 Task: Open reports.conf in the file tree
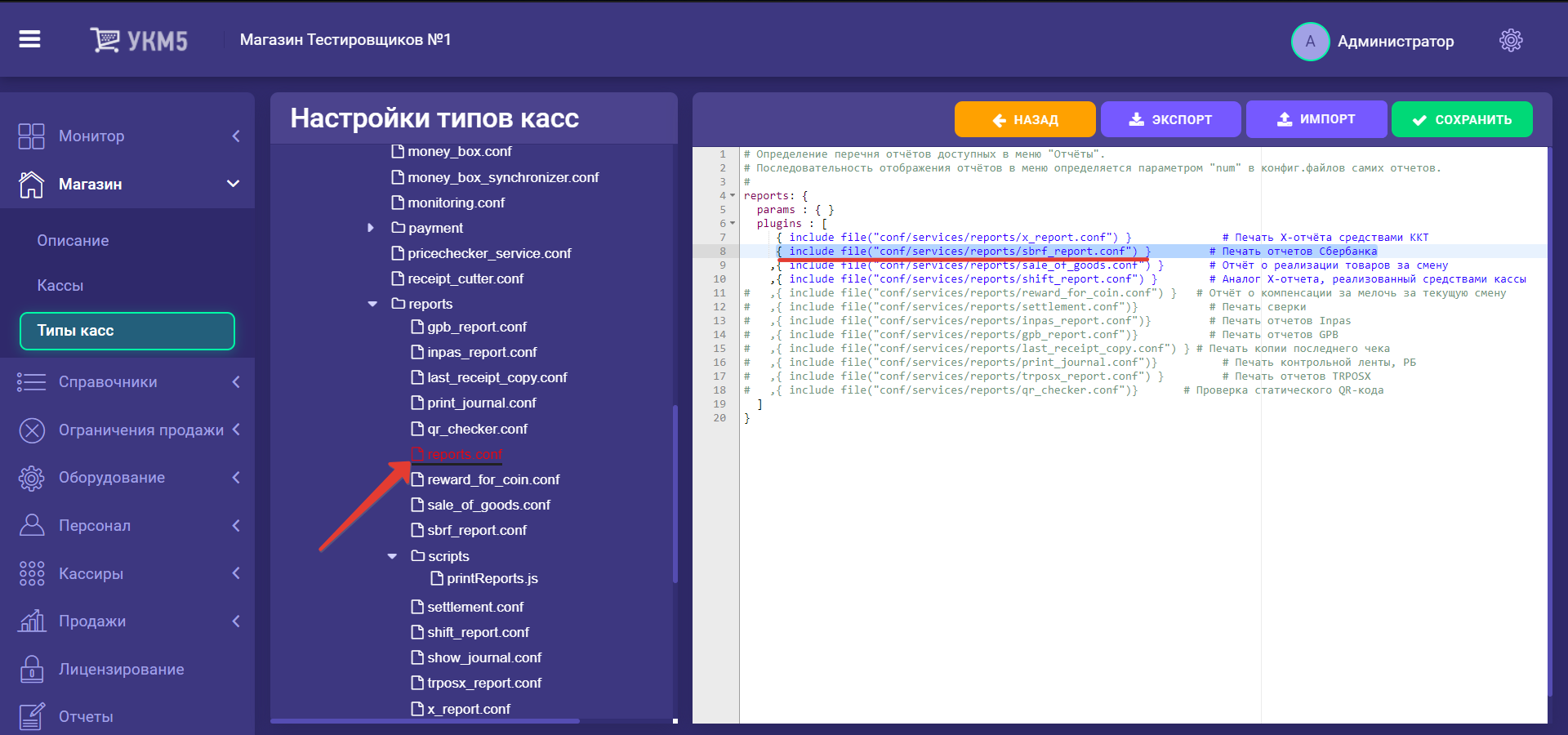pyautogui.click(x=465, y=454)
